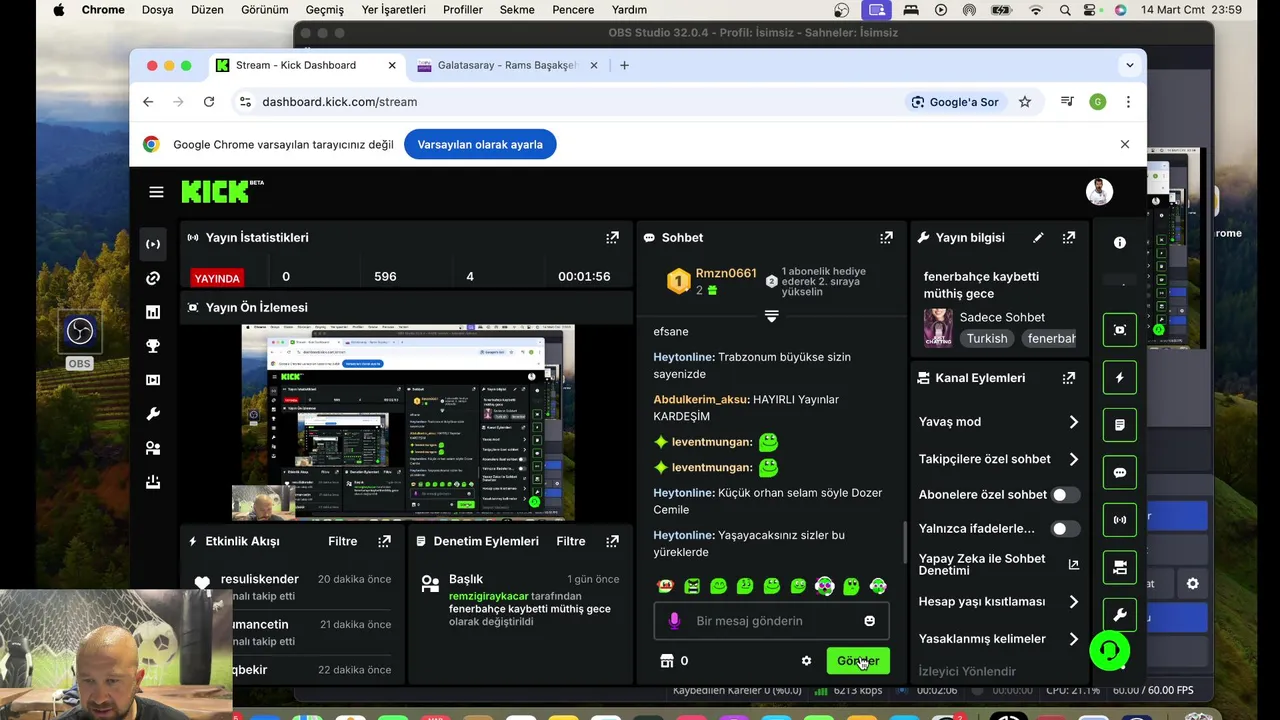Select the Turkish language tag
The width and height of the screenshot is (1280, 720).
(x=987, y=339)
